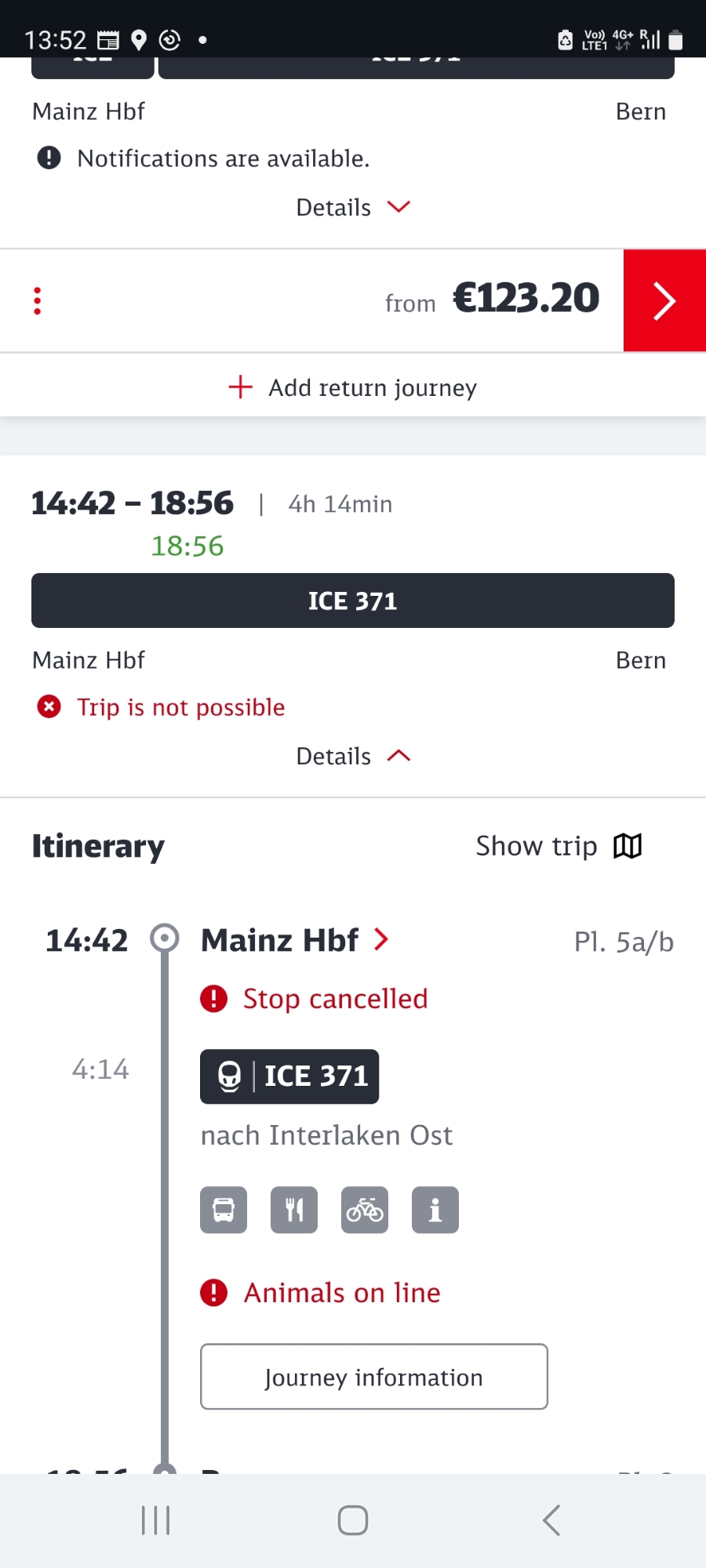
Task: Collapse Details under Trip is not possible
Action: pos(353,756)
